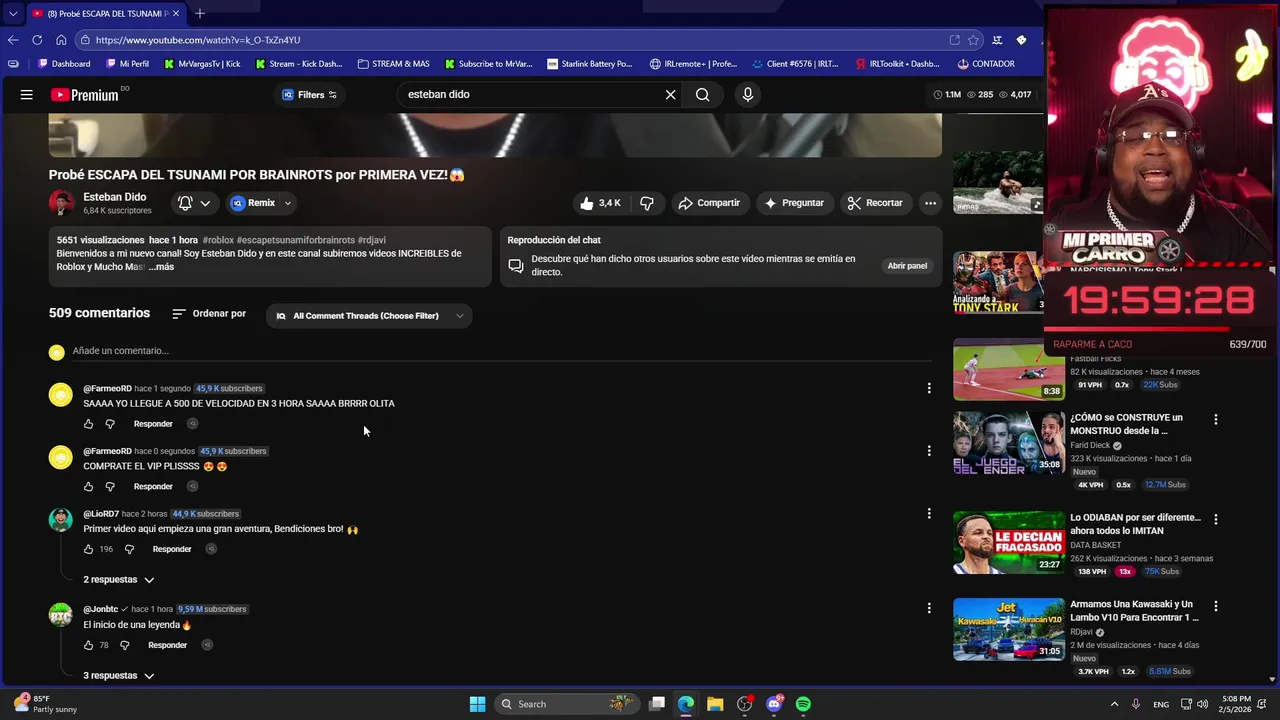The height and width of the screenshot is (720, 1280).
Task: Dislike the SAAAA YO LLEGUE comment
Action: (110, 424)
